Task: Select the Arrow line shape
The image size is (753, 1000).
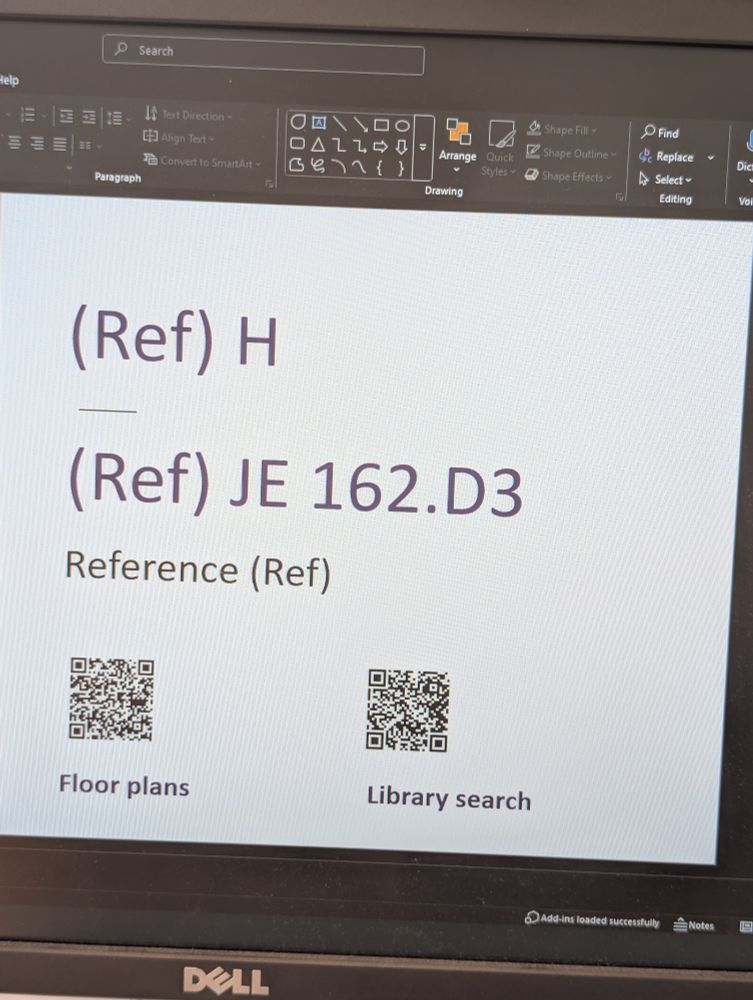Action: pos(361,124)
